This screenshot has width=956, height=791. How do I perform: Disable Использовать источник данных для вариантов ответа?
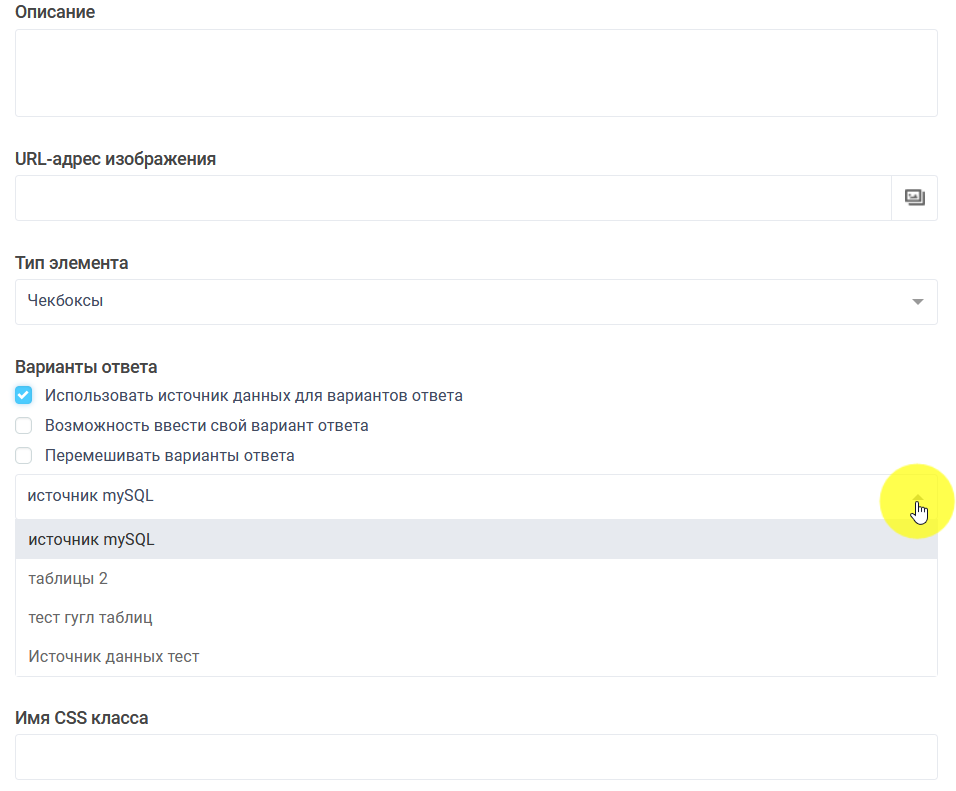pyautogui.click(x=23, y=395)
